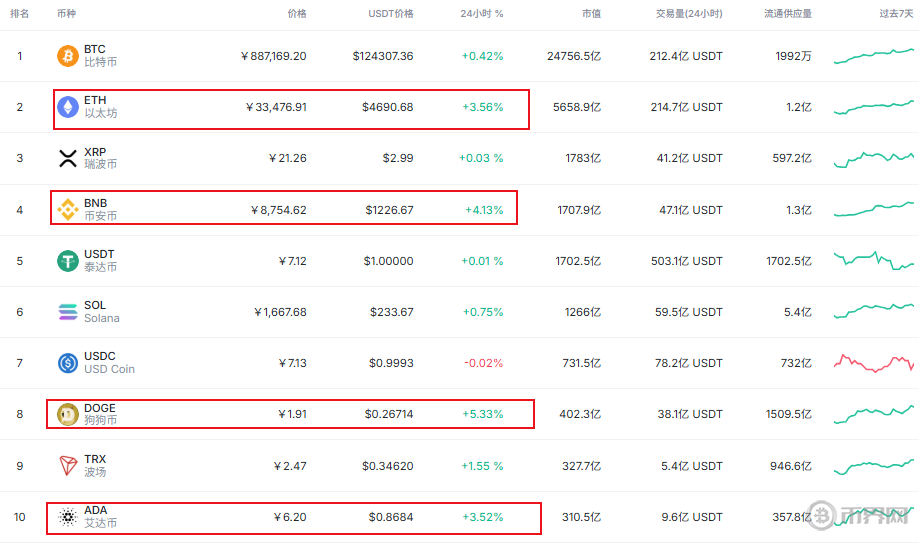The width and height of the screenshot is (919, 543).
Task: Click the Ethereum logo icon
Action: click(x=68, y=107)
